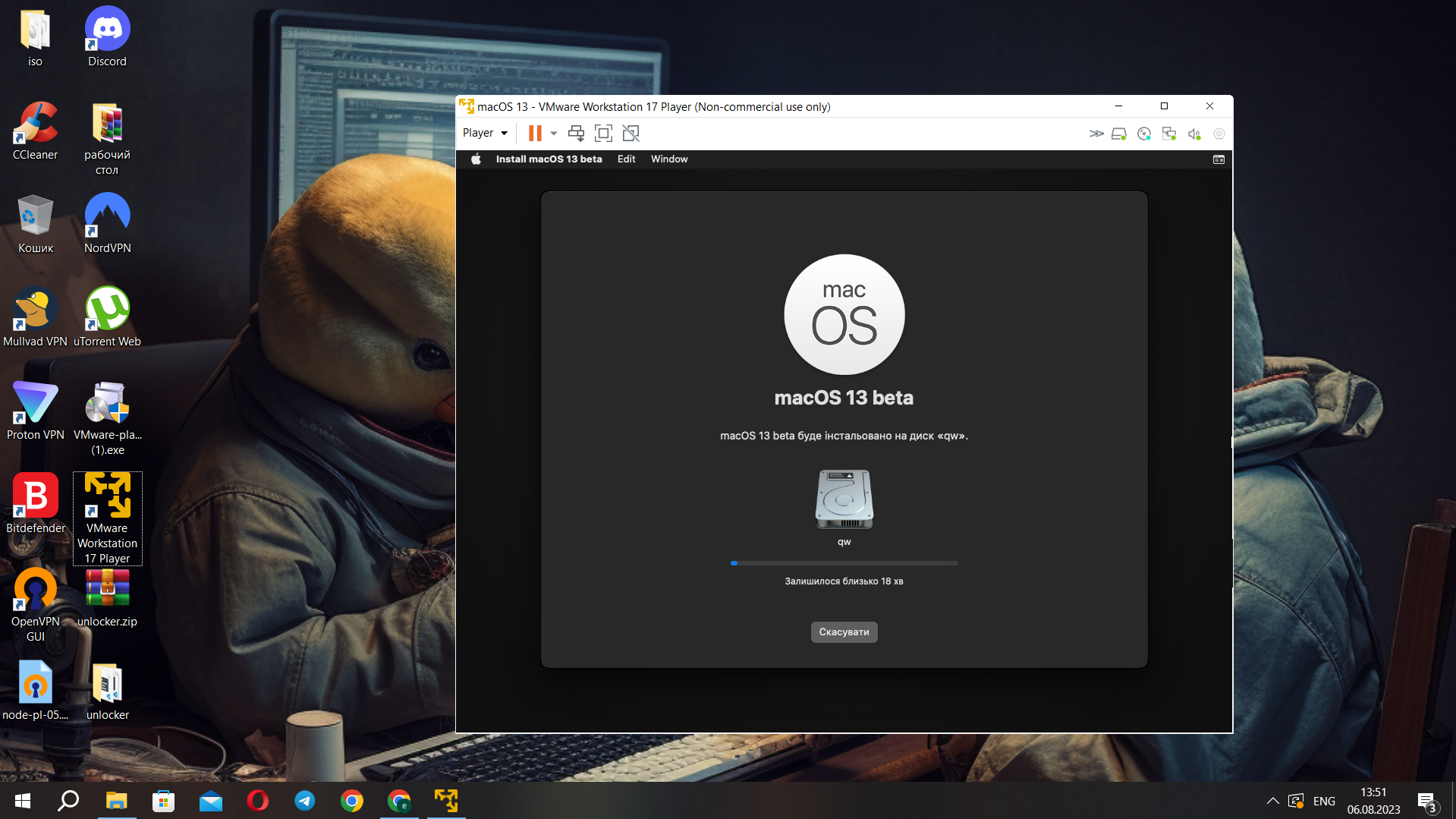Open the network adapter device icon
This screenshot has height=819, width=1456.
[x=1169, y=134]
